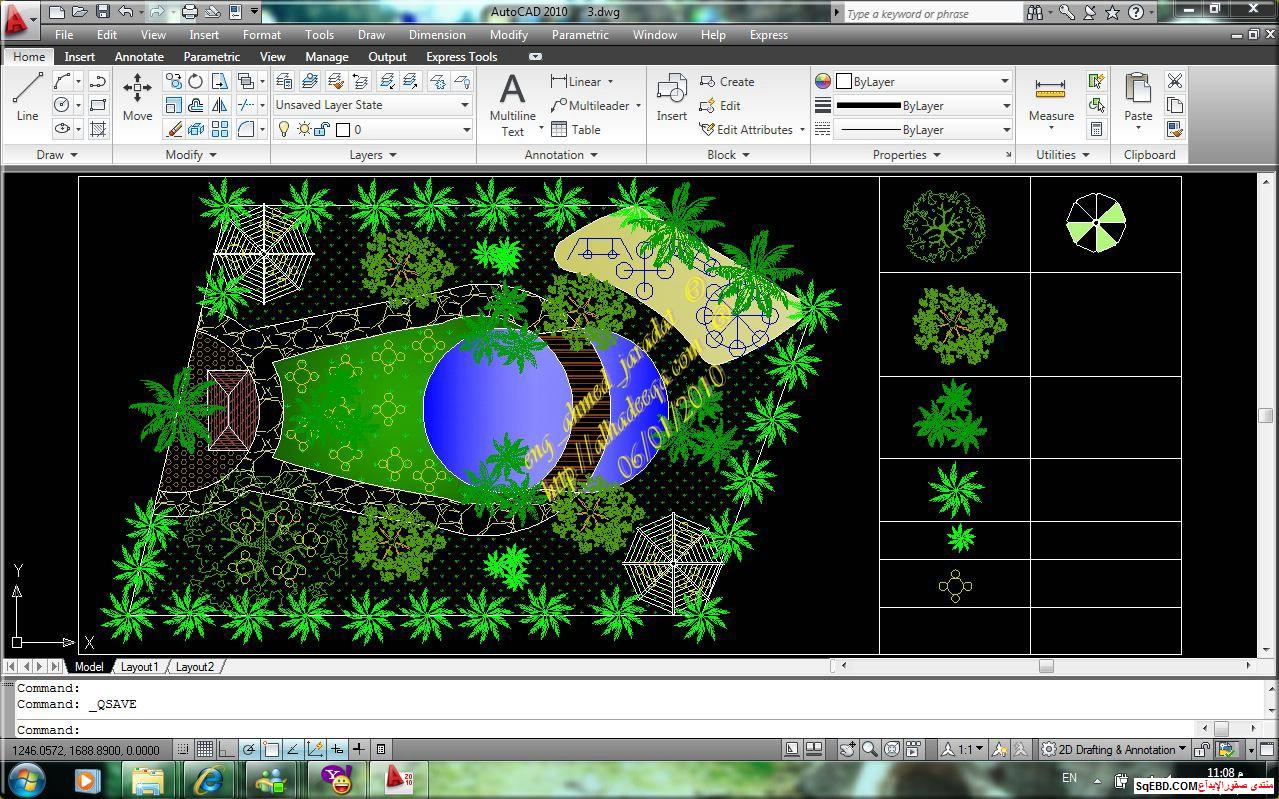Click the Create block button
Image resolution: width=1279 pixels, height=799 pixels.
(727, 82)
